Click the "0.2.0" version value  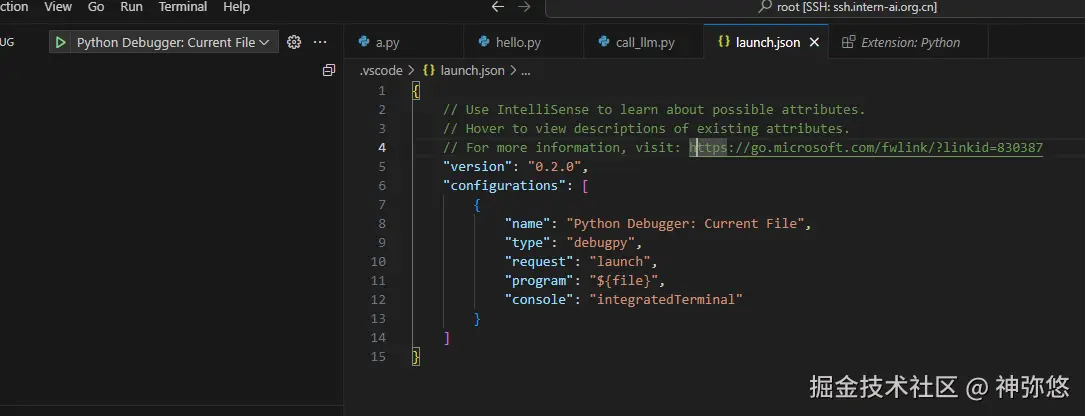pyautogui.click(x=555, y=167)
